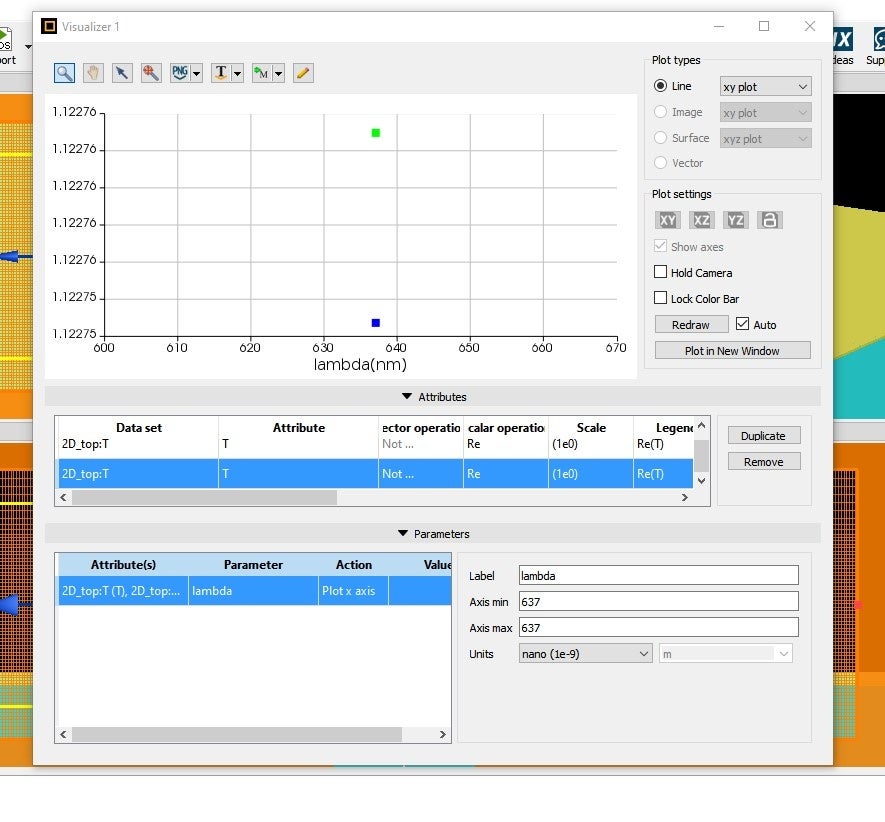
Task: Click the yellow pencil edit icon
Action: (x=303, y=73)
